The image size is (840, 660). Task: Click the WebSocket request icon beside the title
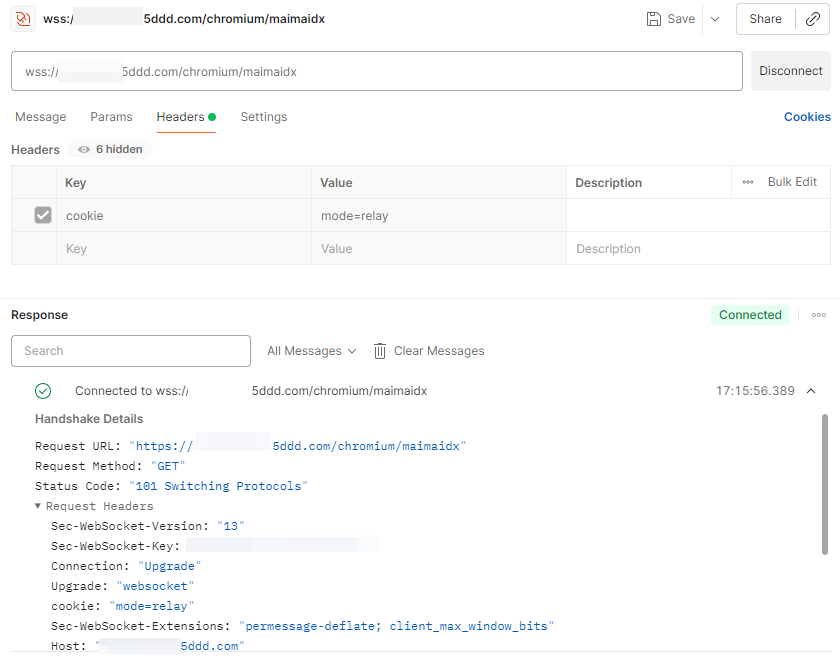(x=22, y=19)
